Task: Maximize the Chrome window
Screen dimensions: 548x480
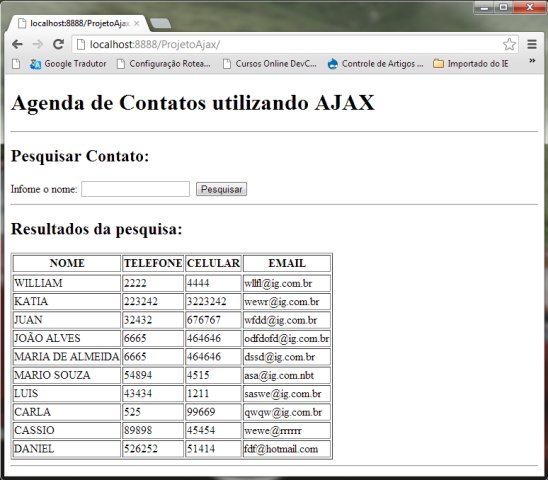Action: pyautogui.click(x=503, y=7)
